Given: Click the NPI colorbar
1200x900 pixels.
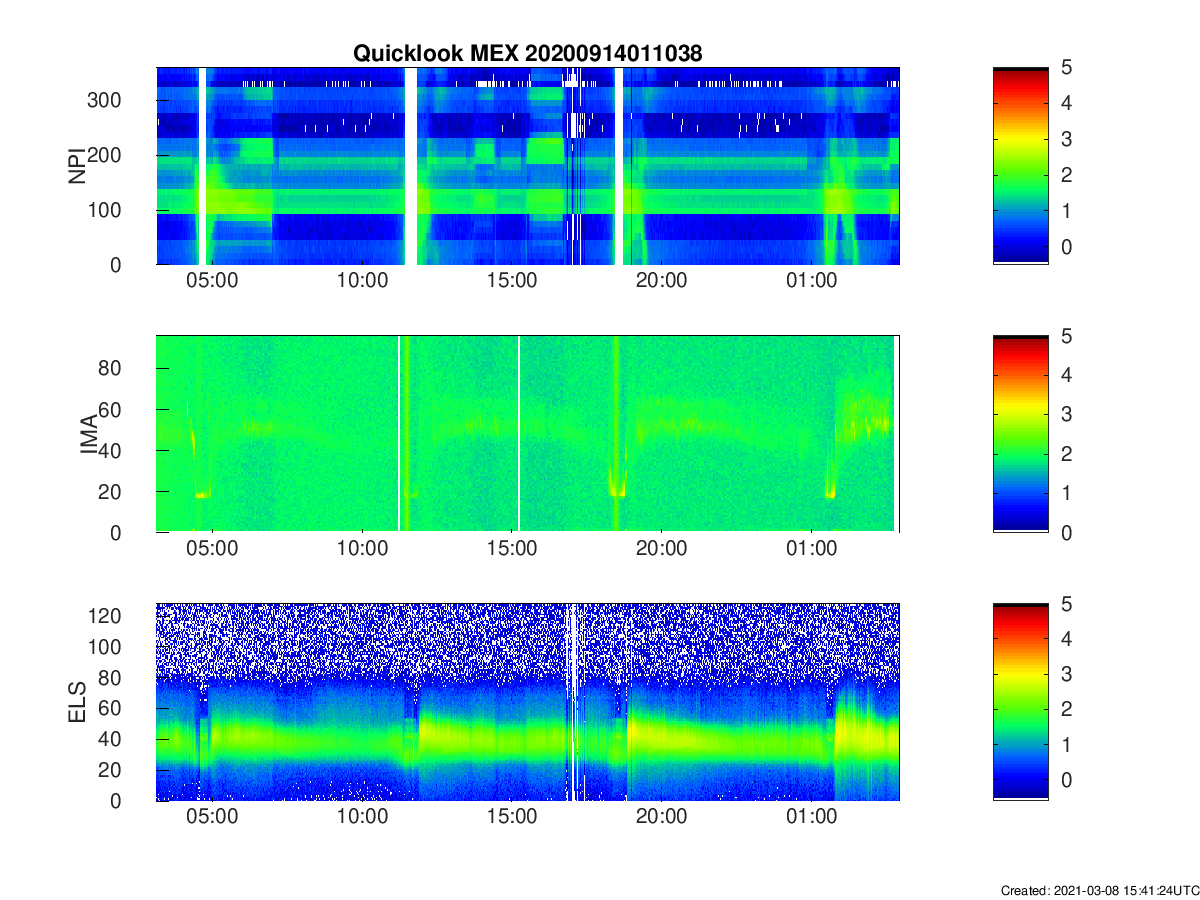Looking at the screenshot, I should 1020,166.
